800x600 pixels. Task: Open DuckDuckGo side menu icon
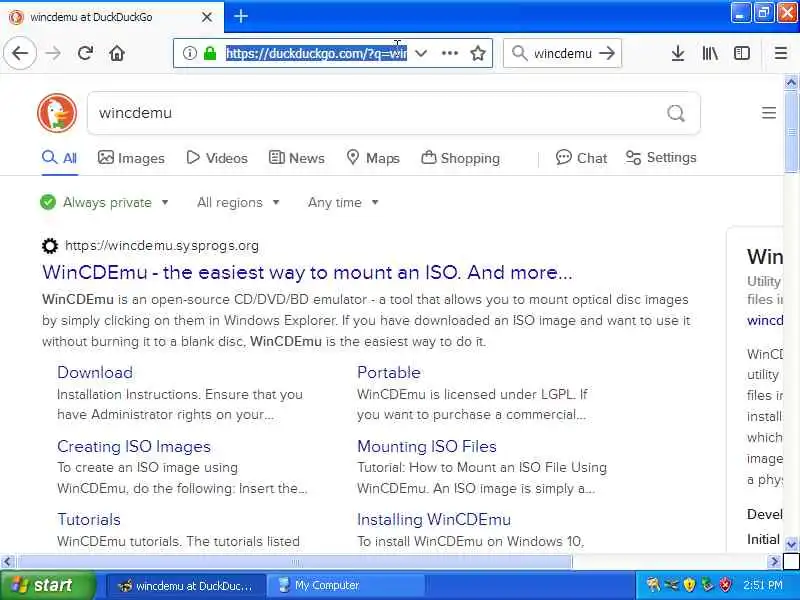click(769, 113)
